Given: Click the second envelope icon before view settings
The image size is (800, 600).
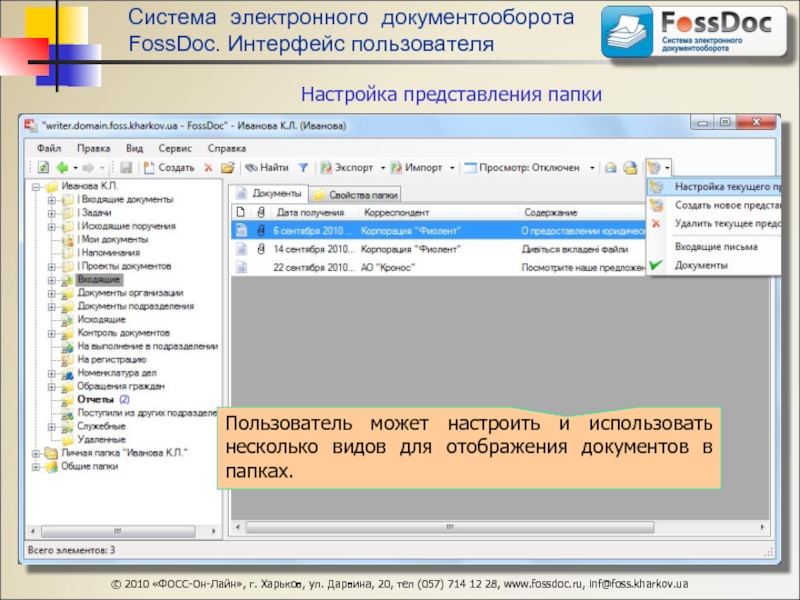Looking at the screenshot, I should 631,167.
